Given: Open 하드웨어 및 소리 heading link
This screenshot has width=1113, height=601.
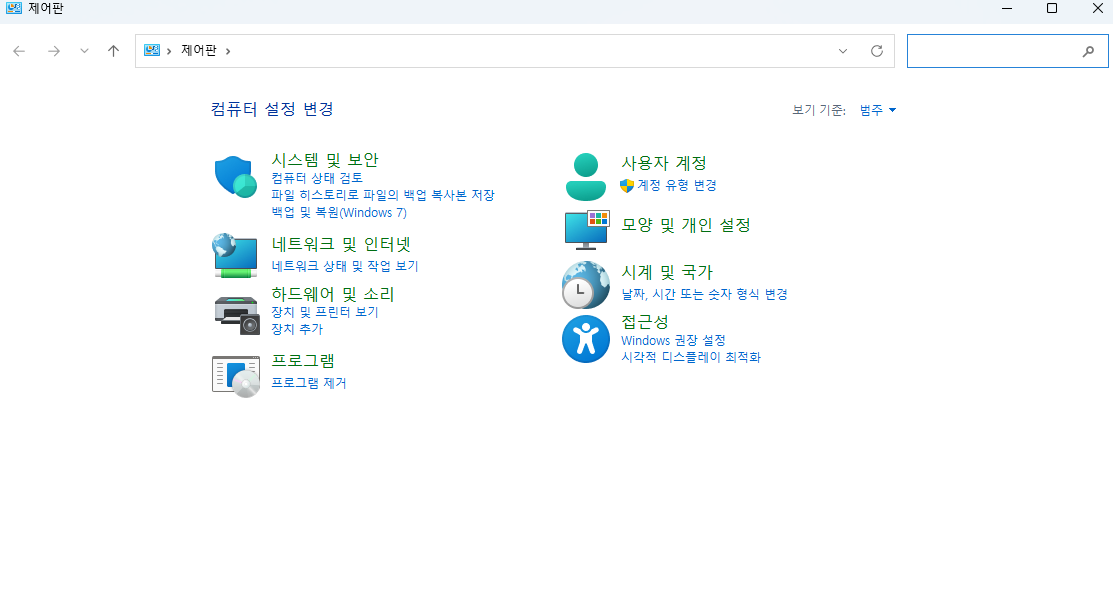Looking at the screenshot, I should 333,294.
